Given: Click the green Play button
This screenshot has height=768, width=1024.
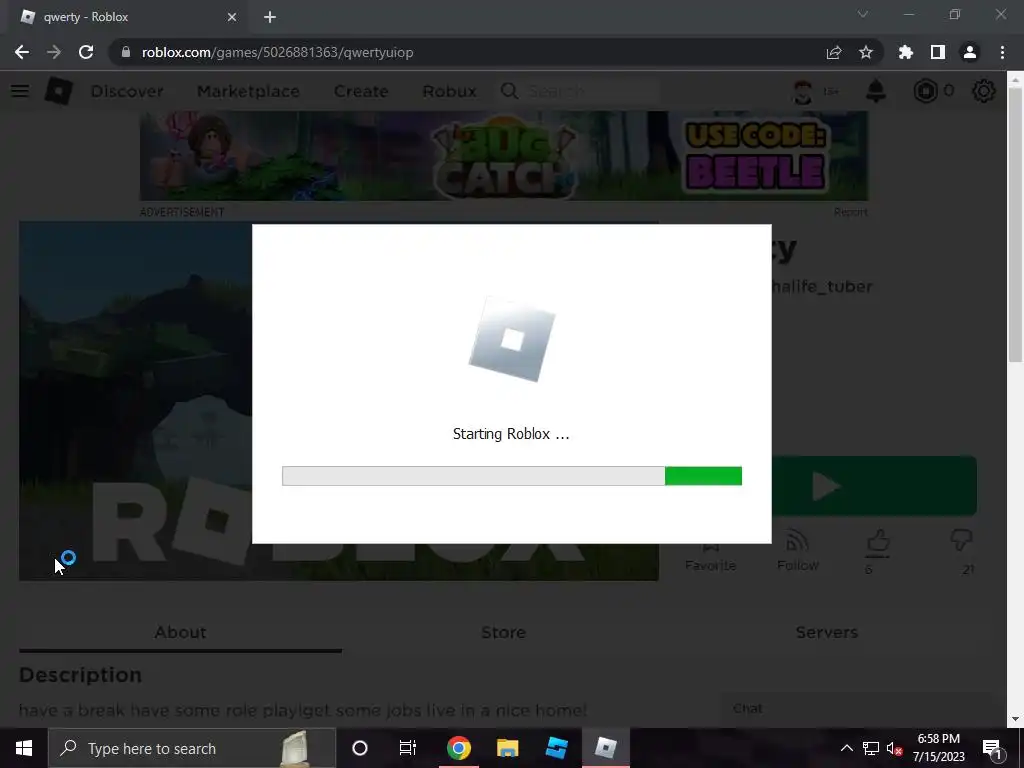Looking at the screenshot, I should tap(874, 486).
